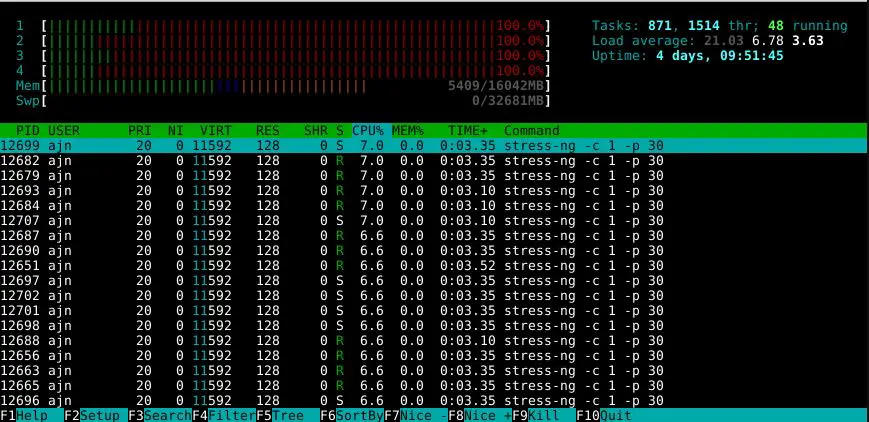Click F10 Quit in the function bar
Screen dimensions: 869x422
[x=604, y=415]
